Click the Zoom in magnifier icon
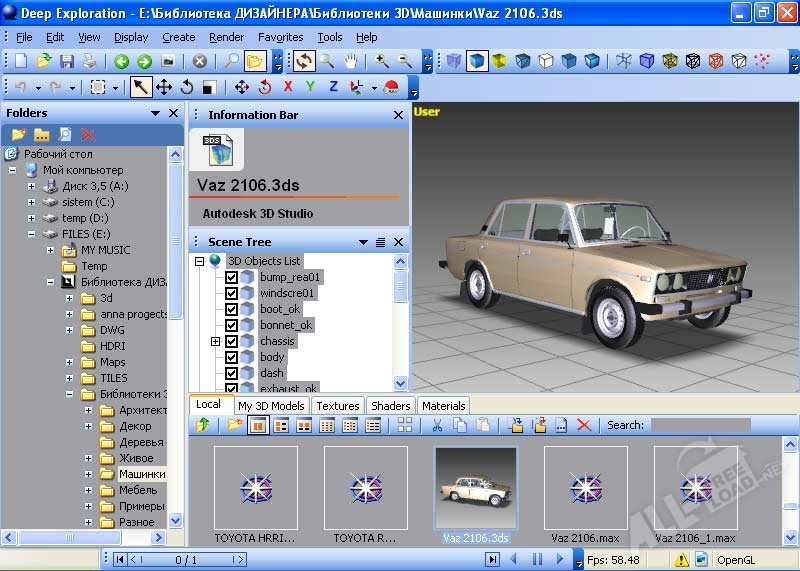800x571 pixels. (x=381, y=62)
